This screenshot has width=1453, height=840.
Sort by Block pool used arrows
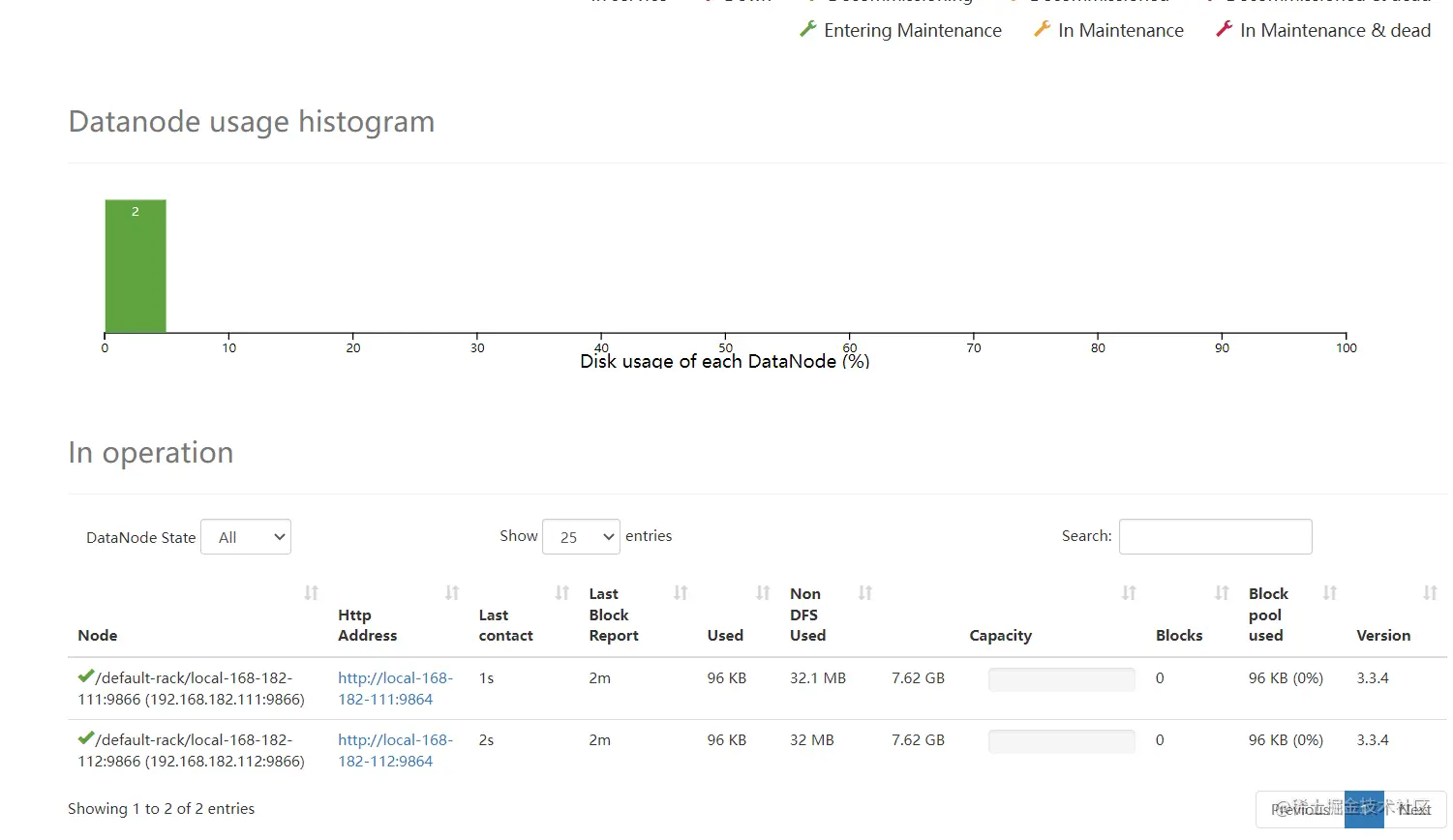tap(1330, 592)
